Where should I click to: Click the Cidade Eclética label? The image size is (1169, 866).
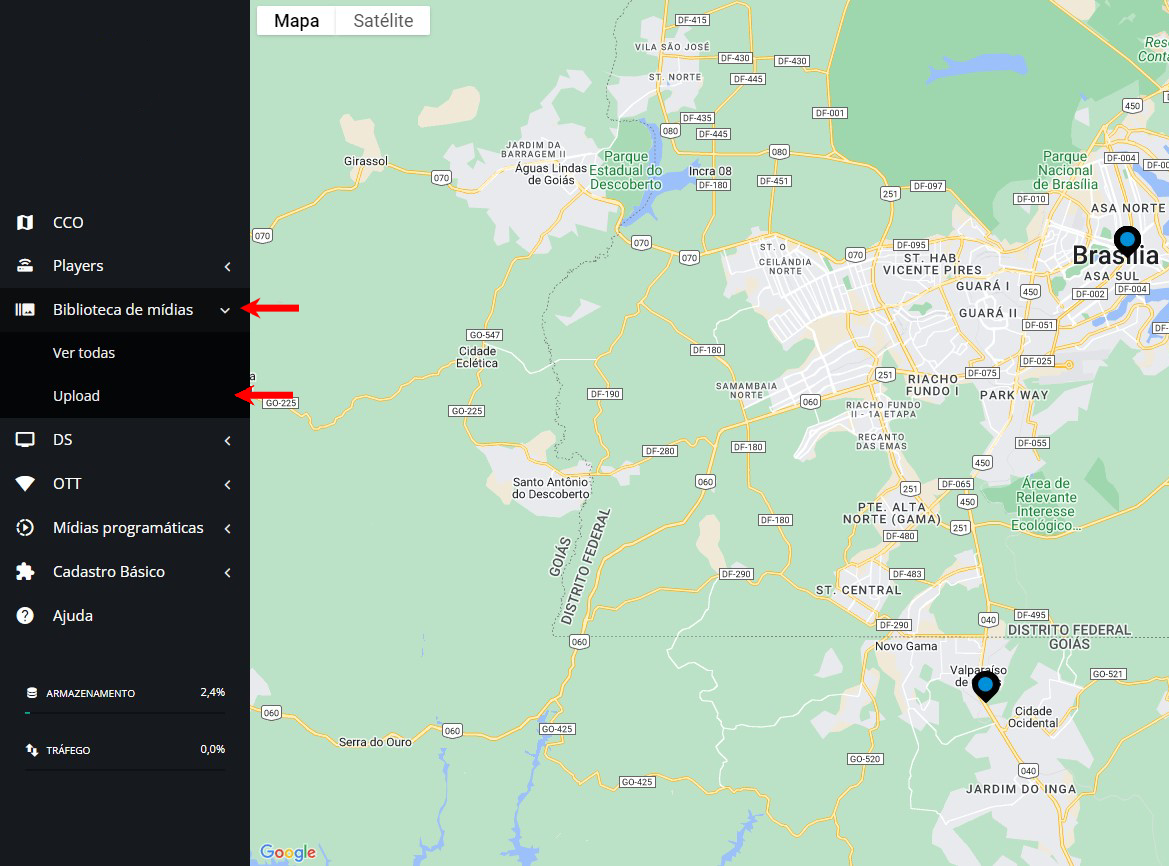pos(477,357)
